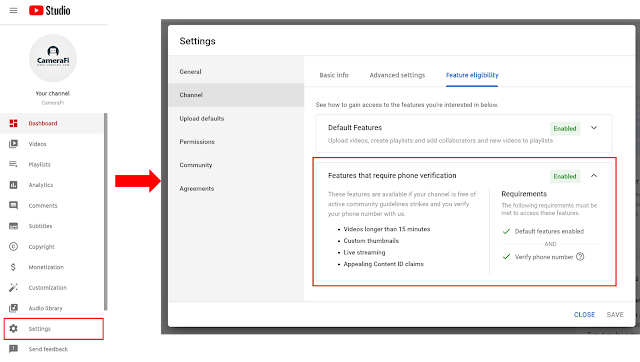The height and width of the screenshot is (362, 640).
Task: Click Features that require phone verification heading
Action: coord(392,175)
